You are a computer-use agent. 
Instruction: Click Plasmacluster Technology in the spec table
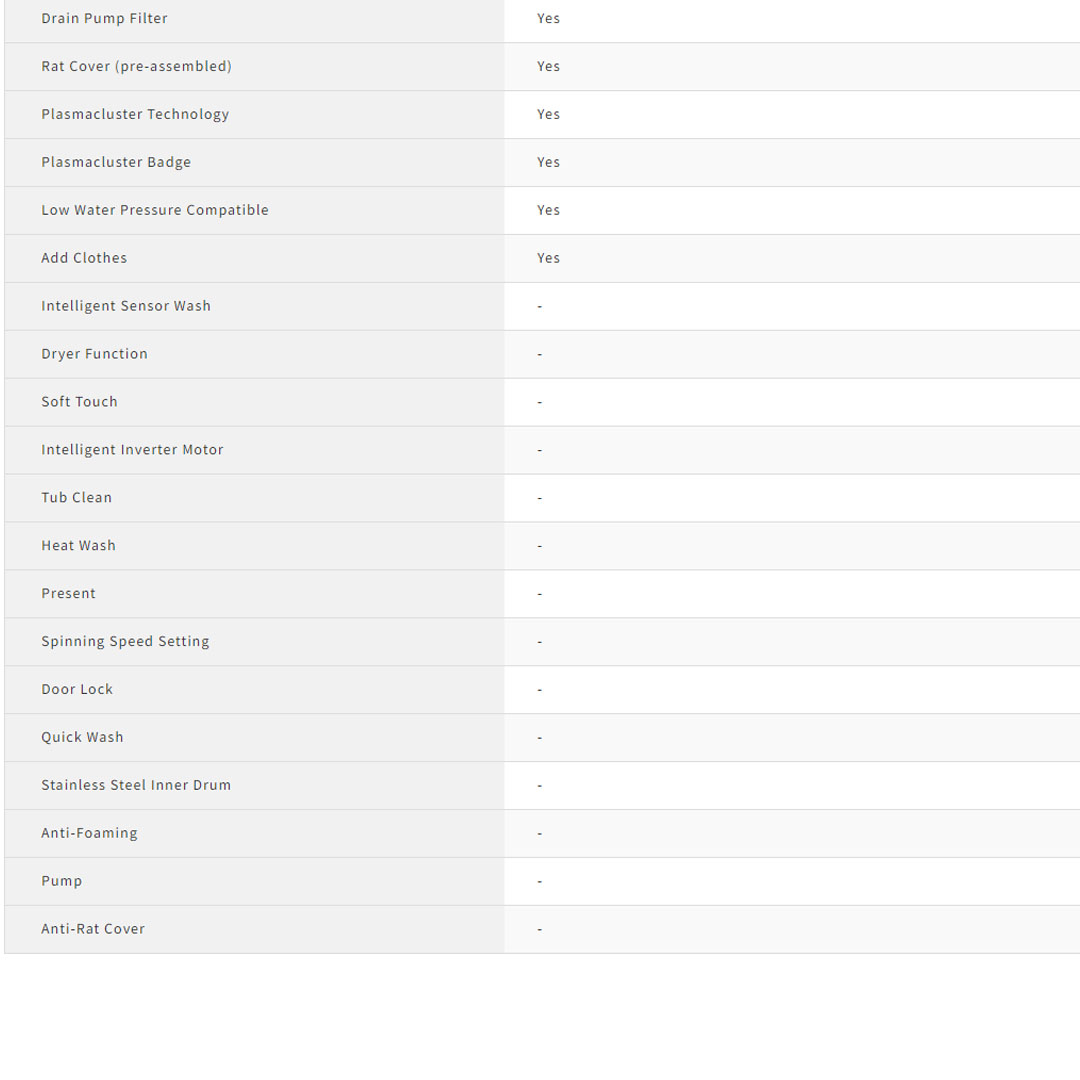coord(135,114)
